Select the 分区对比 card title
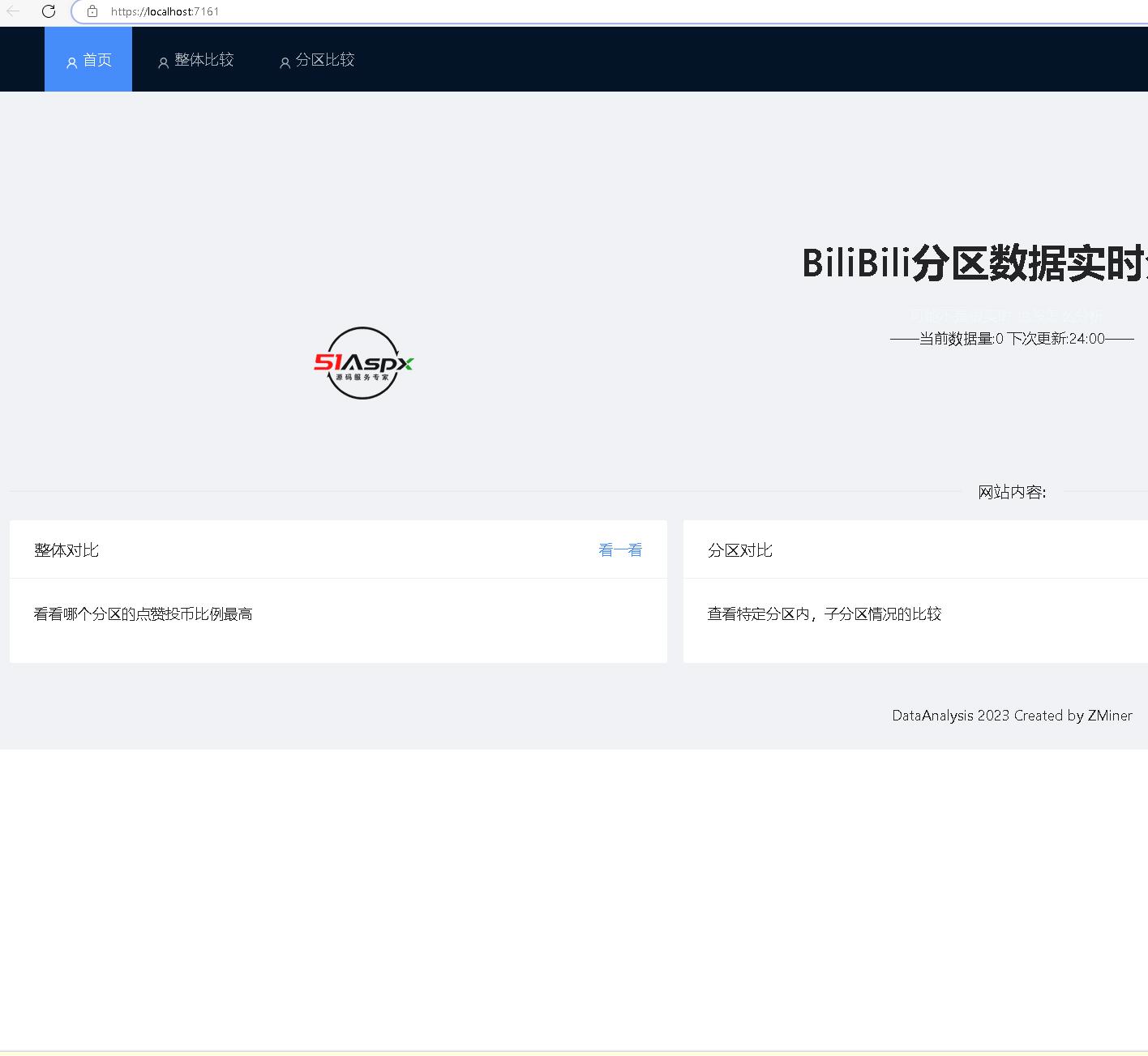Image resolution: width=1148 pixels, height=1056 pixels. (740, 550)
